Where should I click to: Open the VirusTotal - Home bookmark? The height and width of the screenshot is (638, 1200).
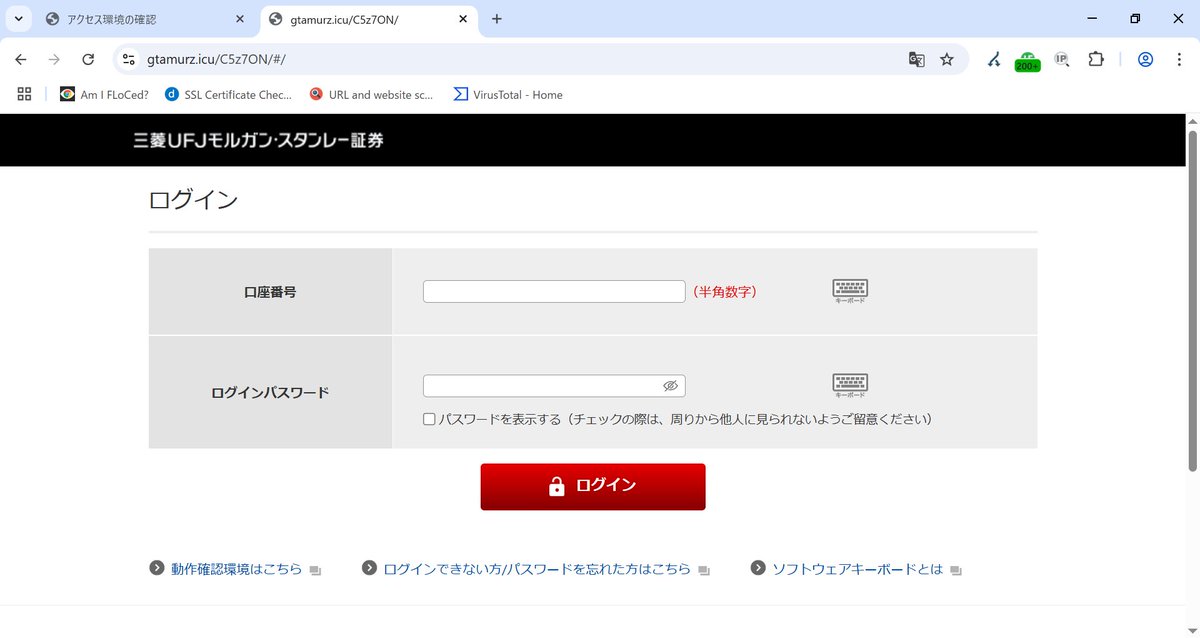pos(508,94)
